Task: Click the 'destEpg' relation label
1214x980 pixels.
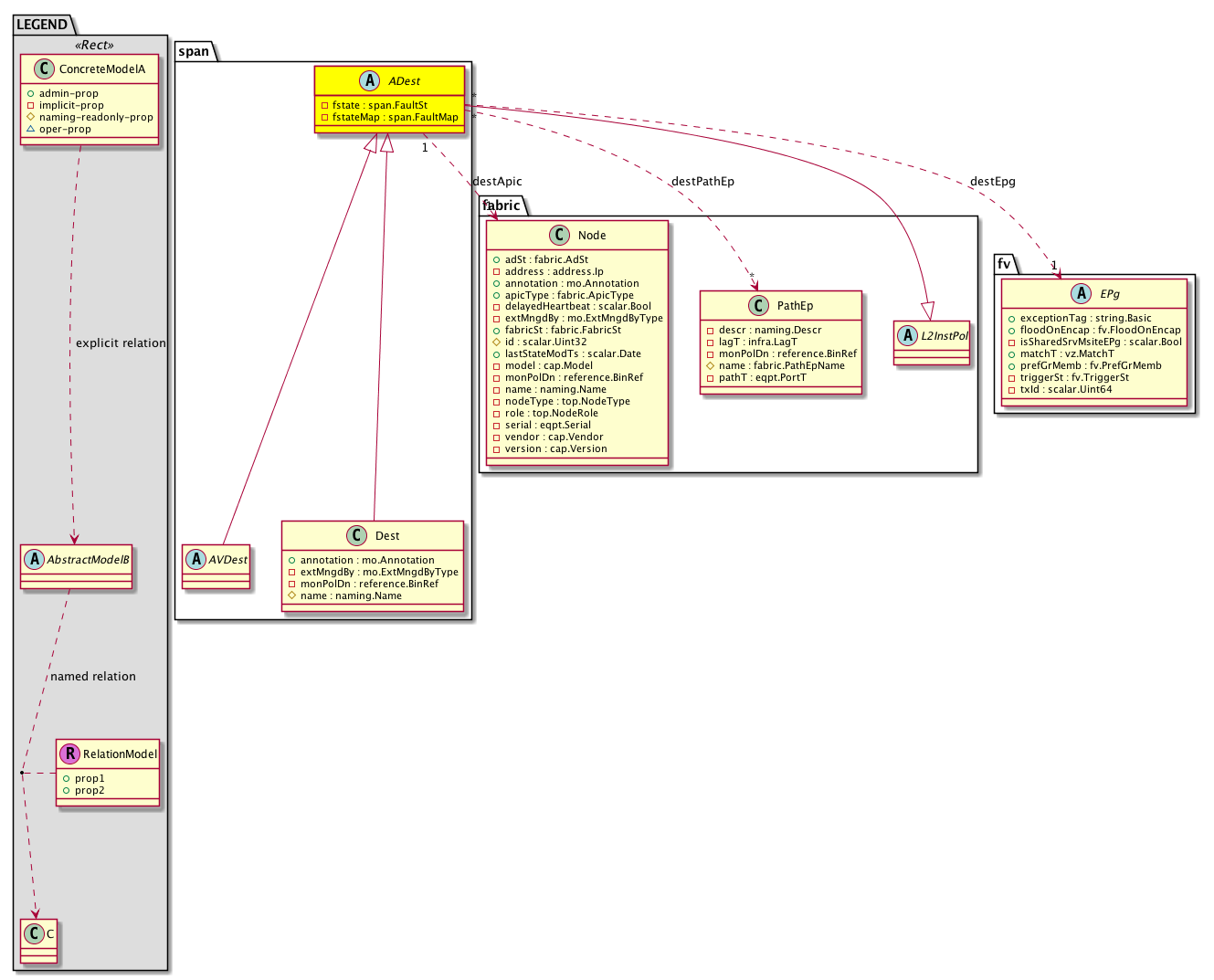Action: coord(992,182)
